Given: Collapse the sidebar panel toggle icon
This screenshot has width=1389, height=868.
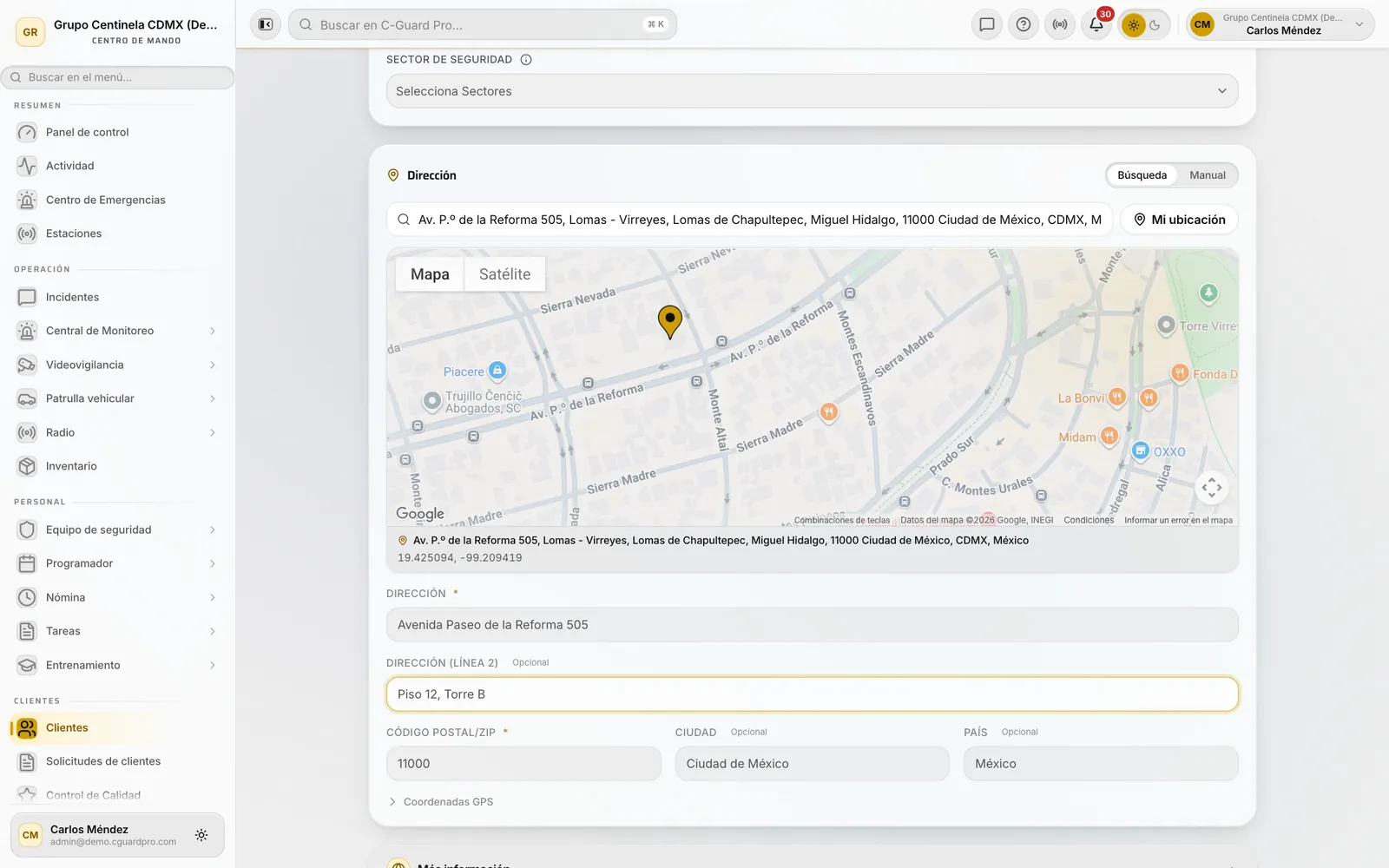Looking at the screenshot, I should pyautogui.click(x=266, y=24).
